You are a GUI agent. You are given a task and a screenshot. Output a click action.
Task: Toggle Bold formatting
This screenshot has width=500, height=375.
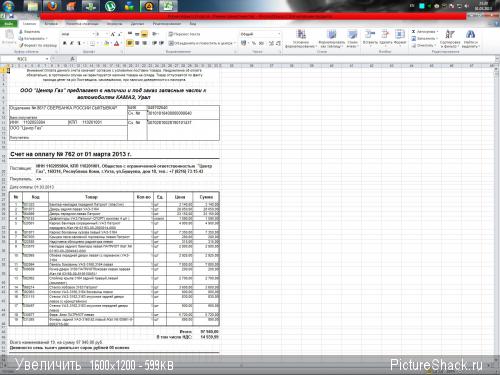coord(65,43)
